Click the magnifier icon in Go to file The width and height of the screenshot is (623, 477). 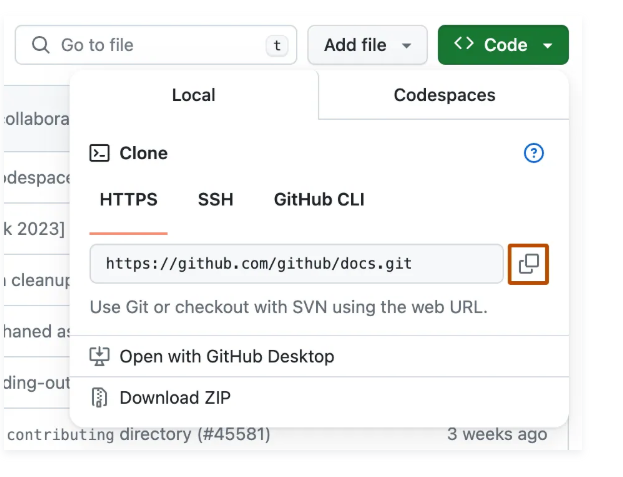click(x=40, y=45)
